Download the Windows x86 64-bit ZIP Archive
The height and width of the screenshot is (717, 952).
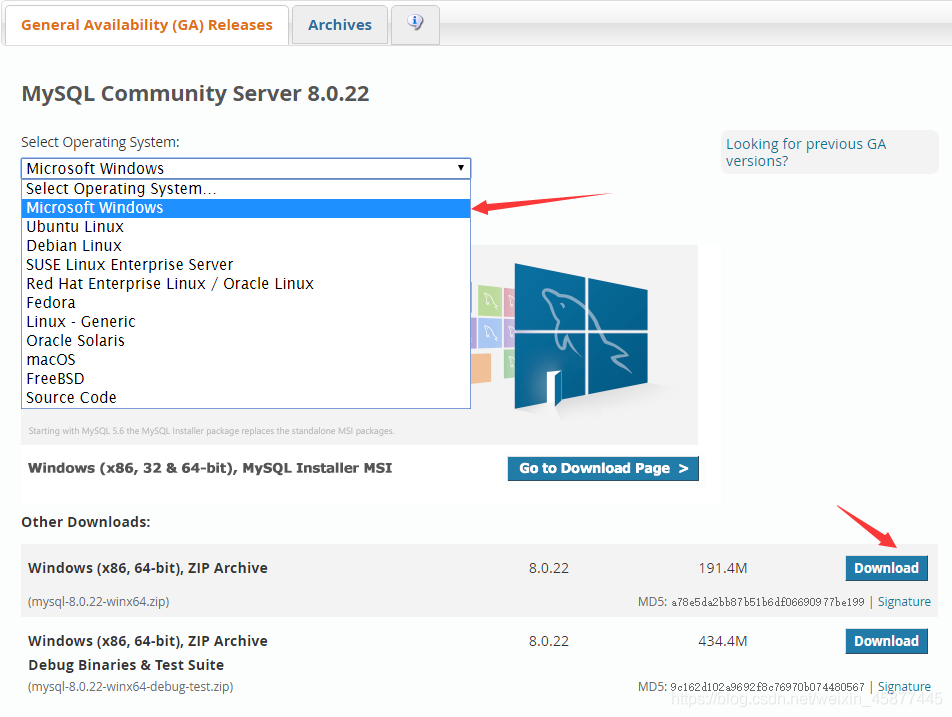[x=886, y=567]
